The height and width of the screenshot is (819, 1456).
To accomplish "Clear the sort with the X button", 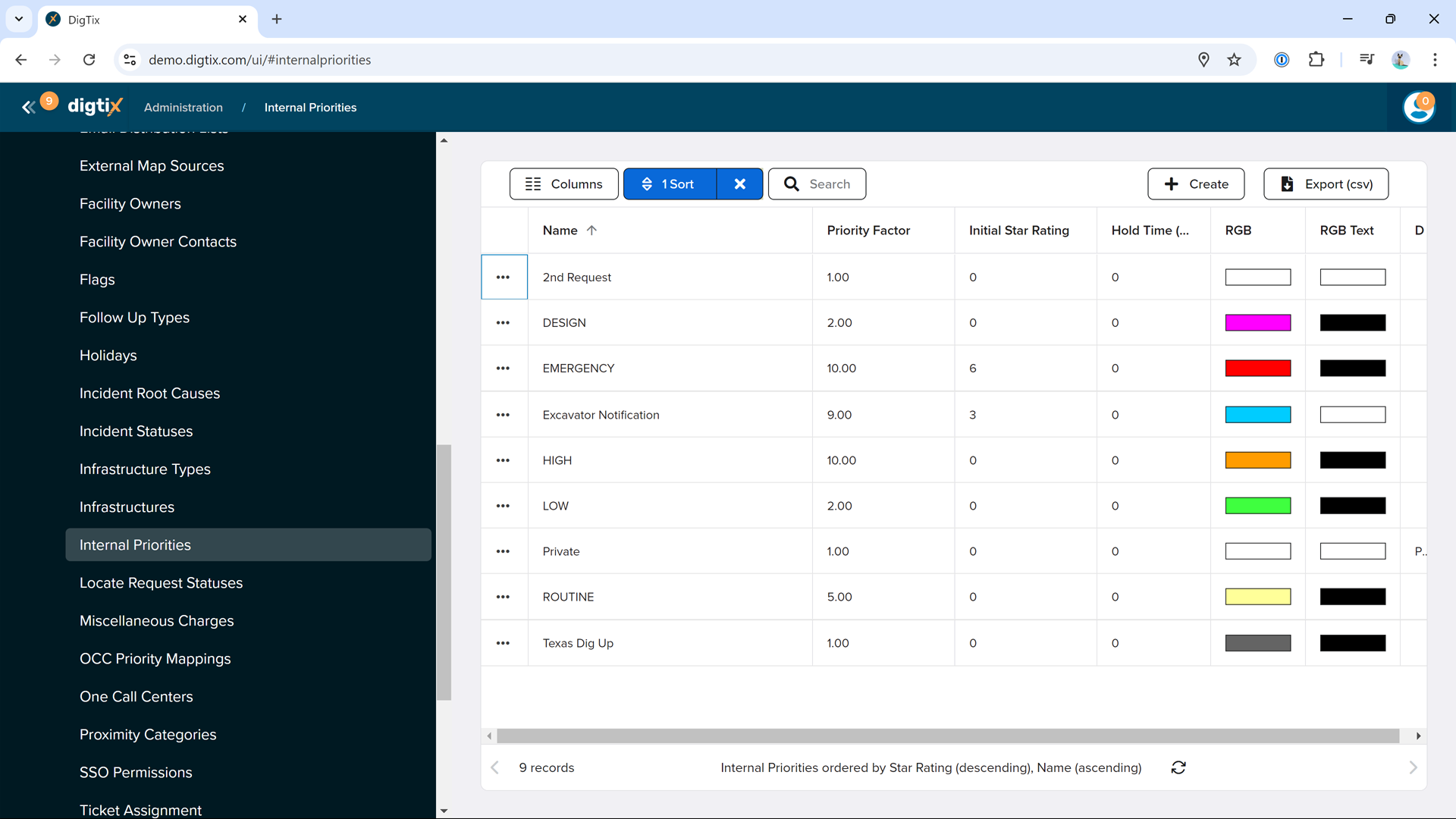I will coord(739,184).
